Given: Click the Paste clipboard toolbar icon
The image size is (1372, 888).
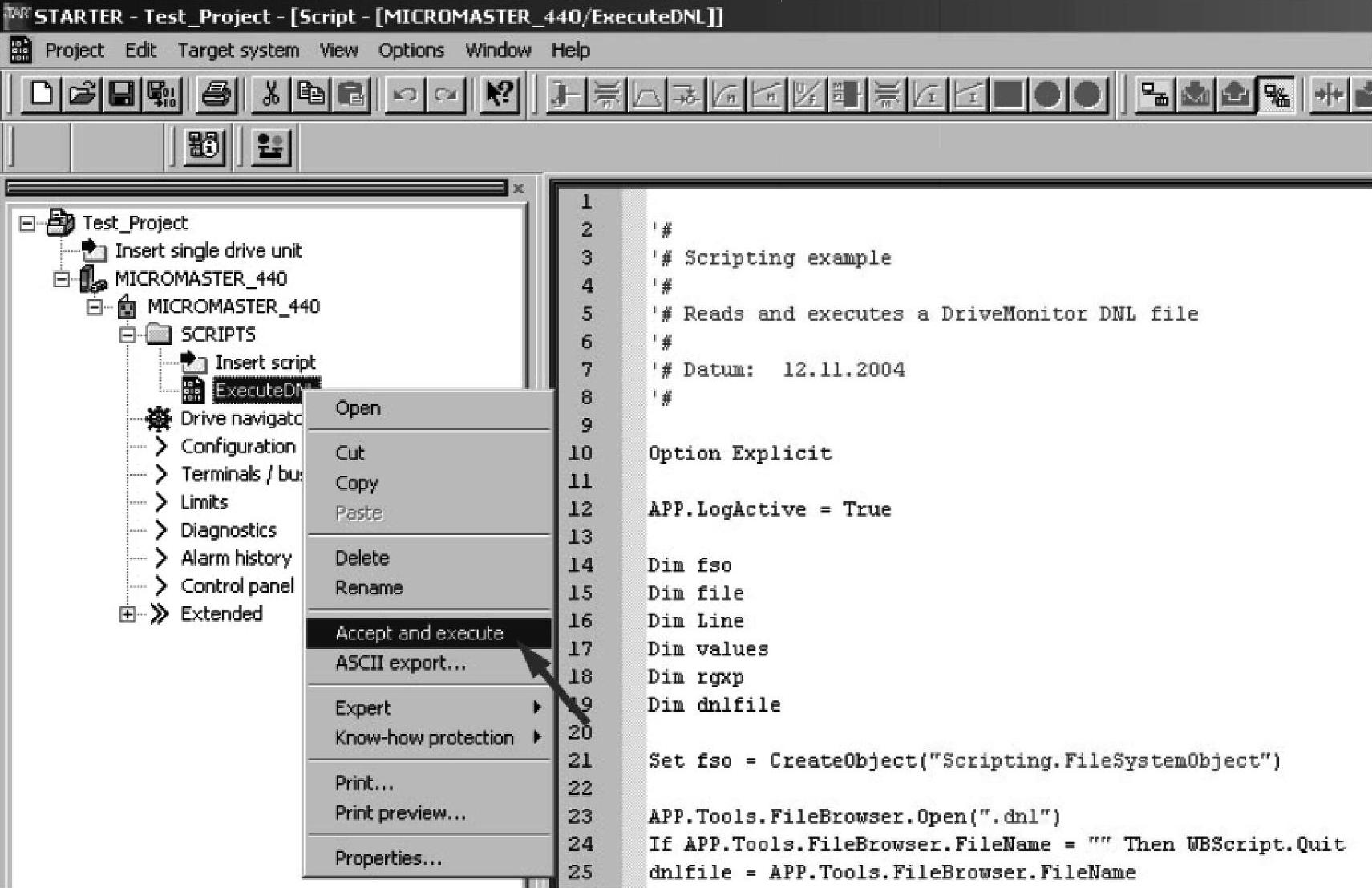Looking at the screenshot, I should (350, 95).
